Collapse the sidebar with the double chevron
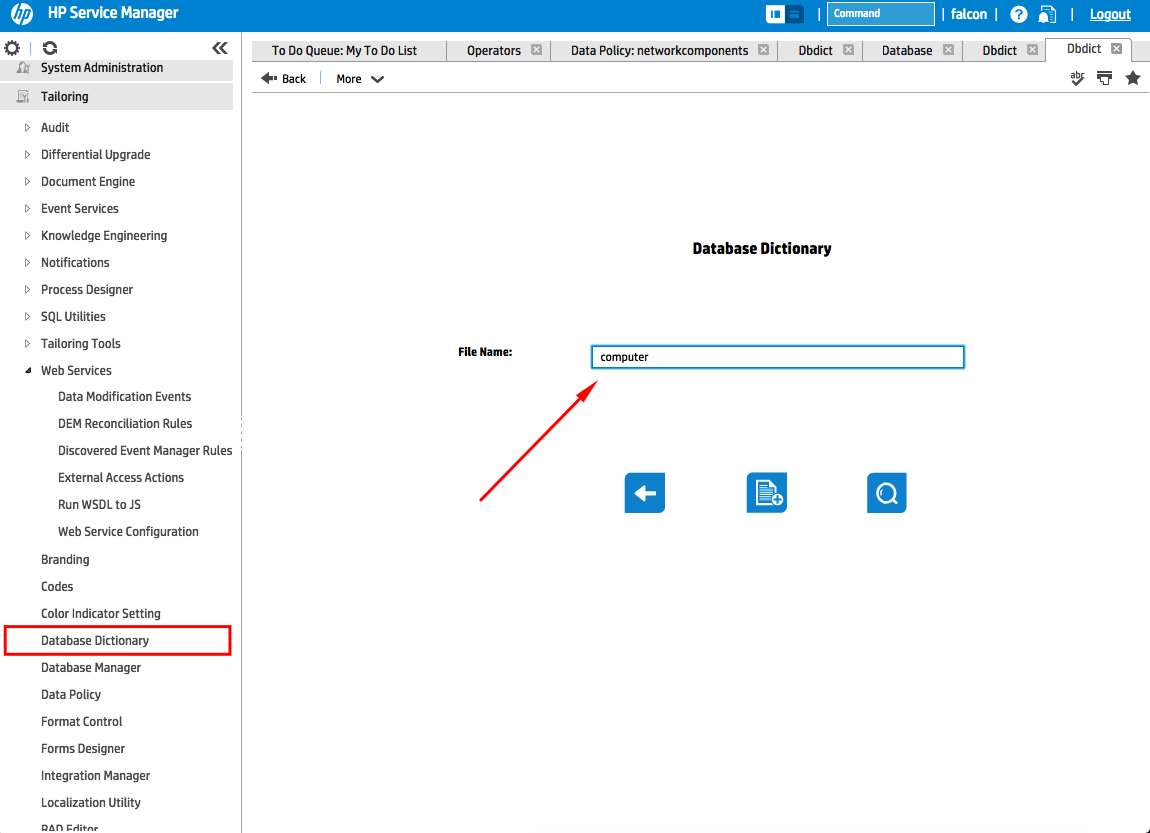Viewport: 1150px width, 833px height. (219, 46)
